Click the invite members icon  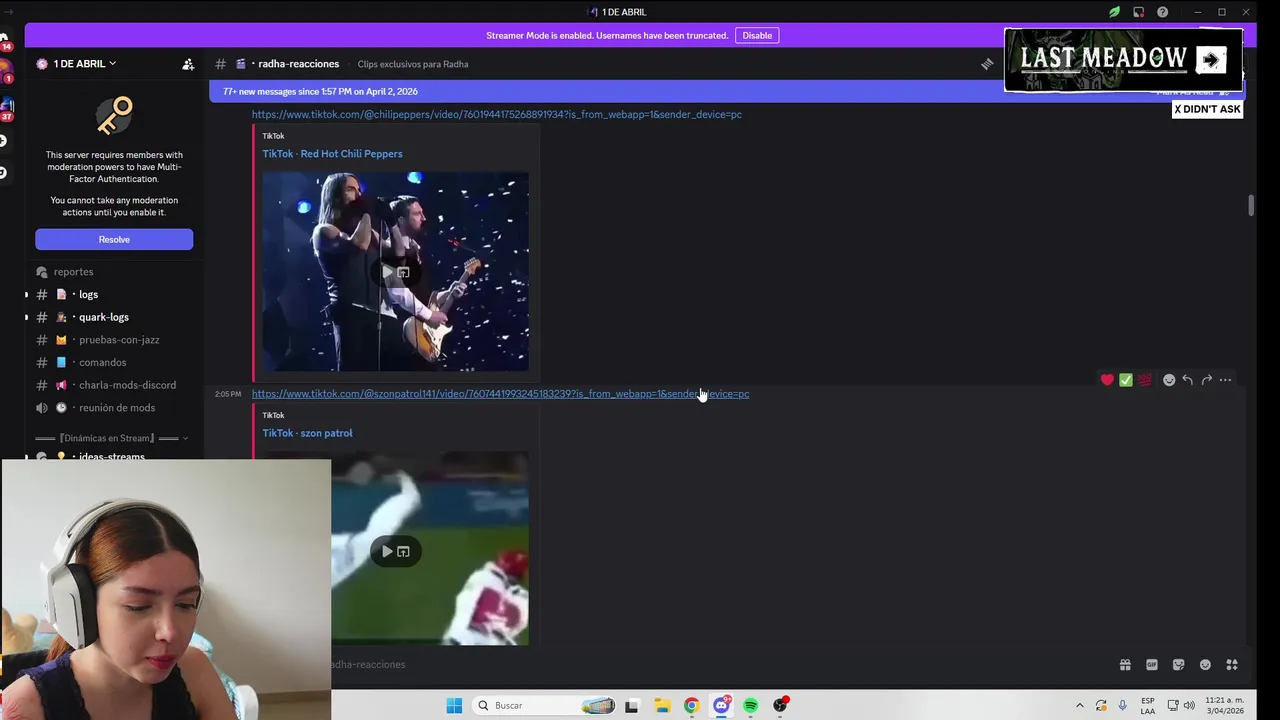(x=188, y=64)
